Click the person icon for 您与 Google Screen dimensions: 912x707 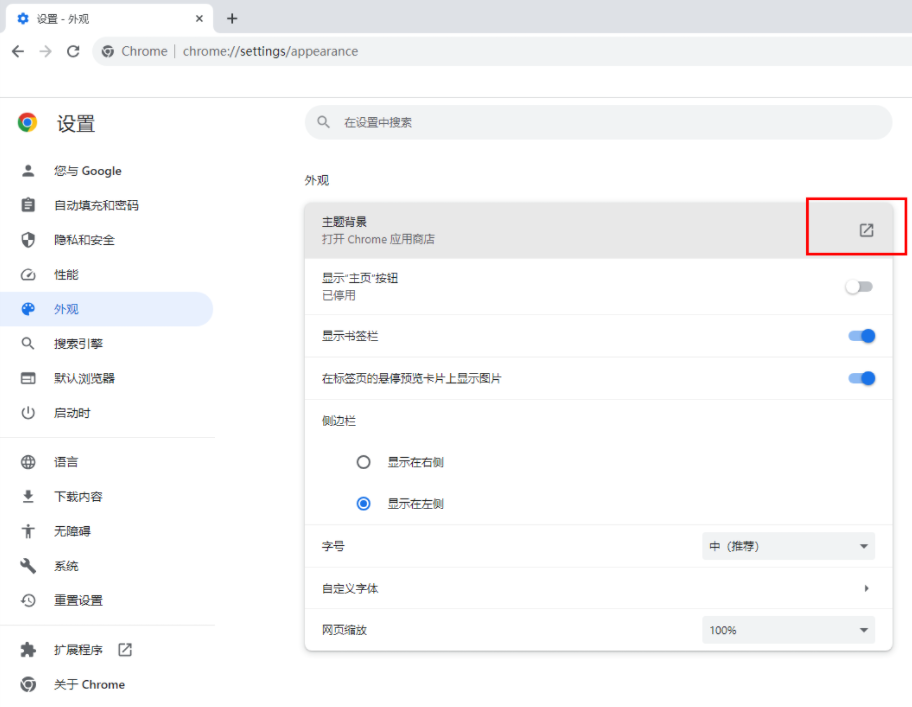(28, 170)
